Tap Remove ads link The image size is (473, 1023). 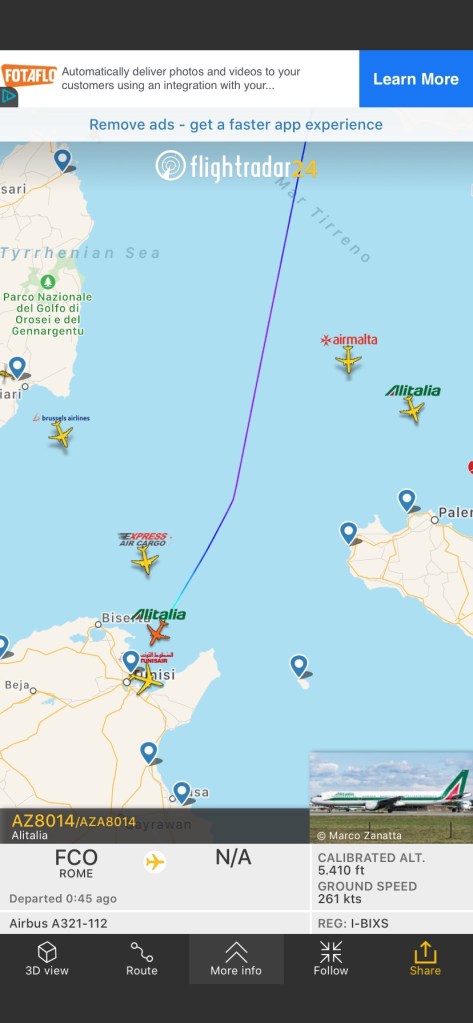point(236,125)
